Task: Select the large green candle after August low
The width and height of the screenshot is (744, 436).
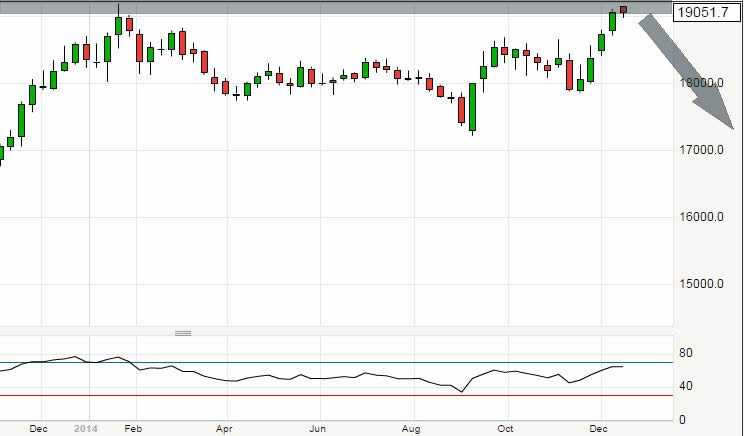Action: point(472,107)
